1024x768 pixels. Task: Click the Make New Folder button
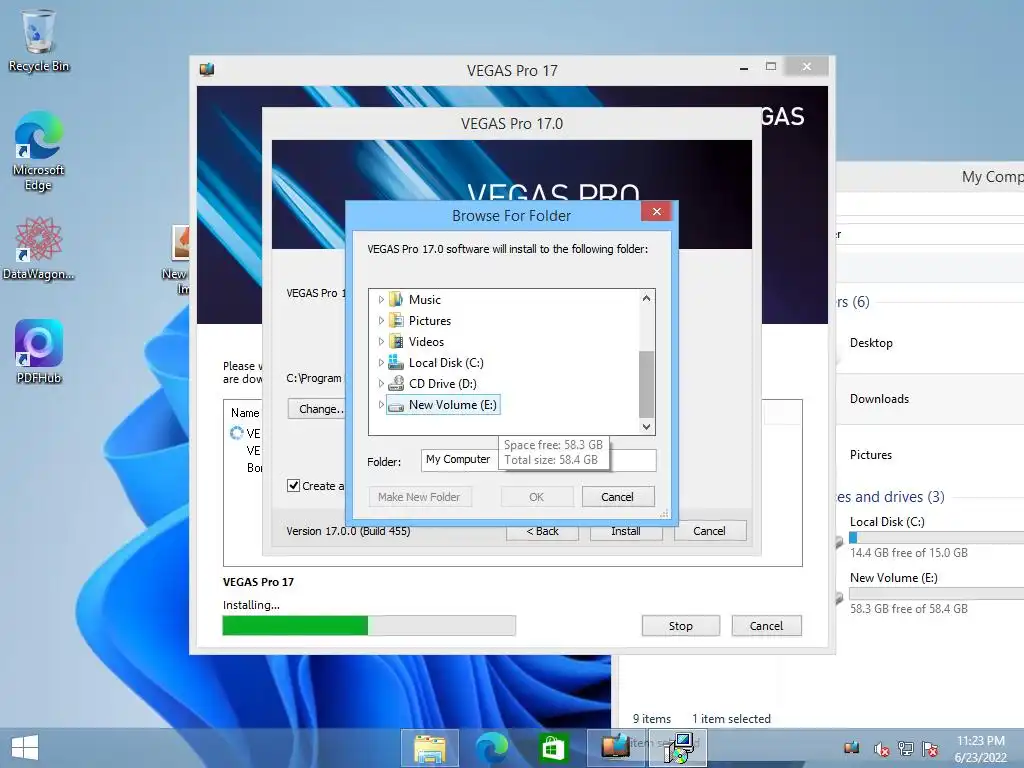[x=419, y=496]
